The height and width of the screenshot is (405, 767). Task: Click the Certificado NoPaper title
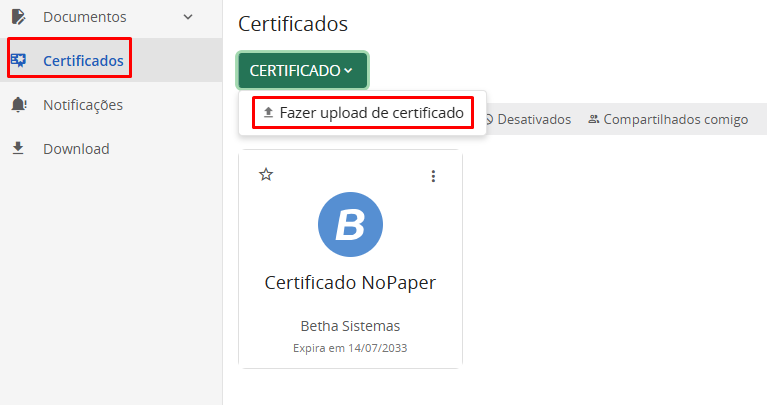click(350, 283)
